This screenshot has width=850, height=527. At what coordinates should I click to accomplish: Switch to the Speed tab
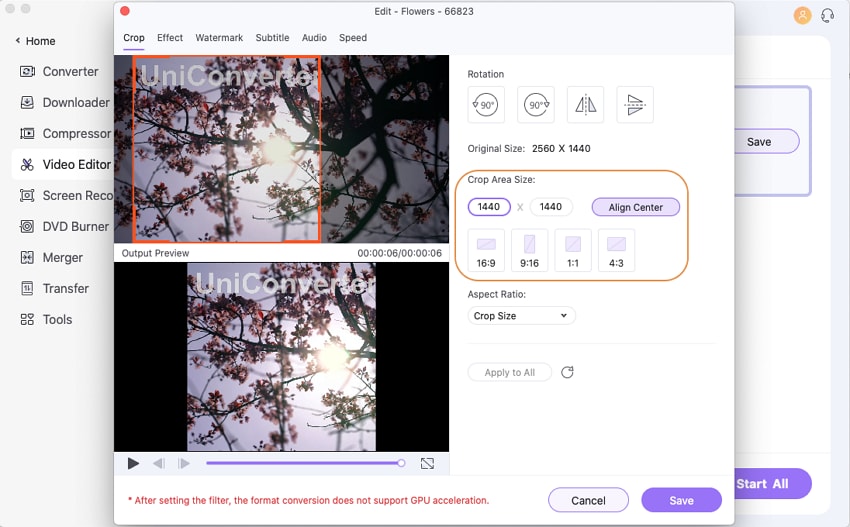(353, 38)
